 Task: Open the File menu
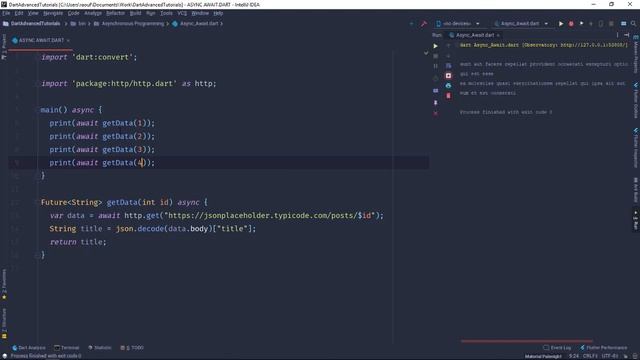[x=6, y=13]
